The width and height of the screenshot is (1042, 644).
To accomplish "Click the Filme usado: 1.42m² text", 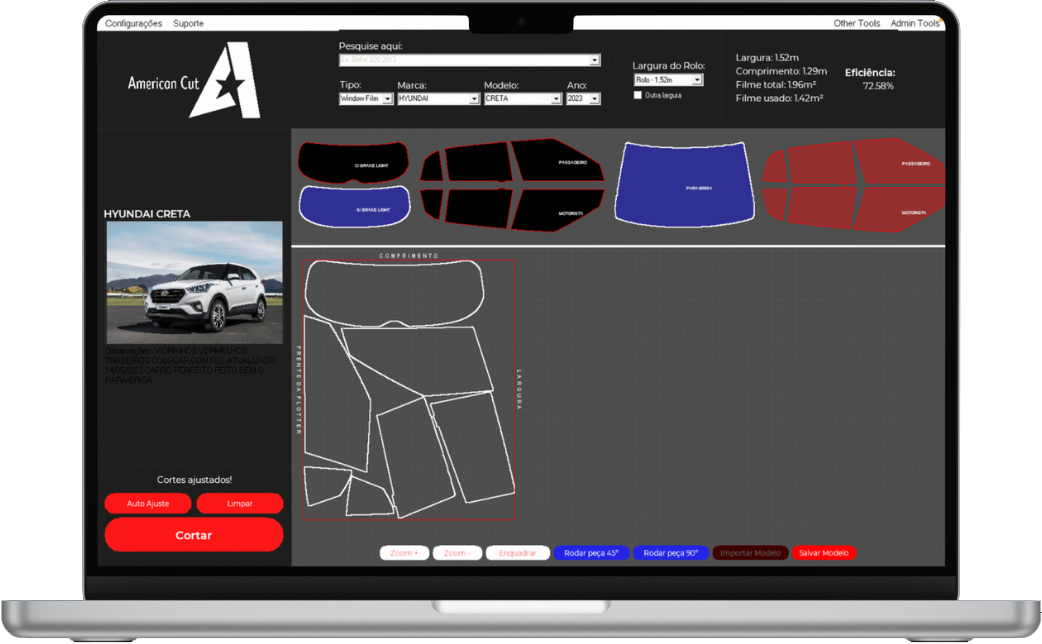I will tap(779, 98).
